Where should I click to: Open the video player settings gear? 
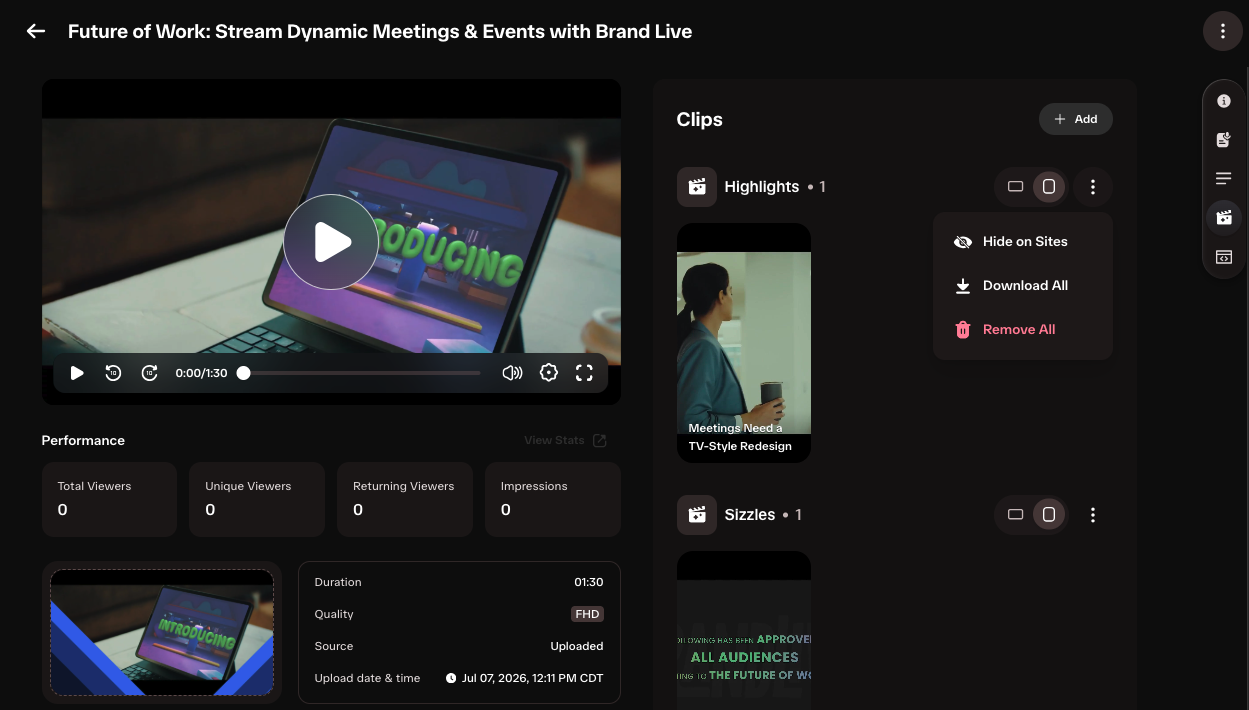click(x=548, y=373)
